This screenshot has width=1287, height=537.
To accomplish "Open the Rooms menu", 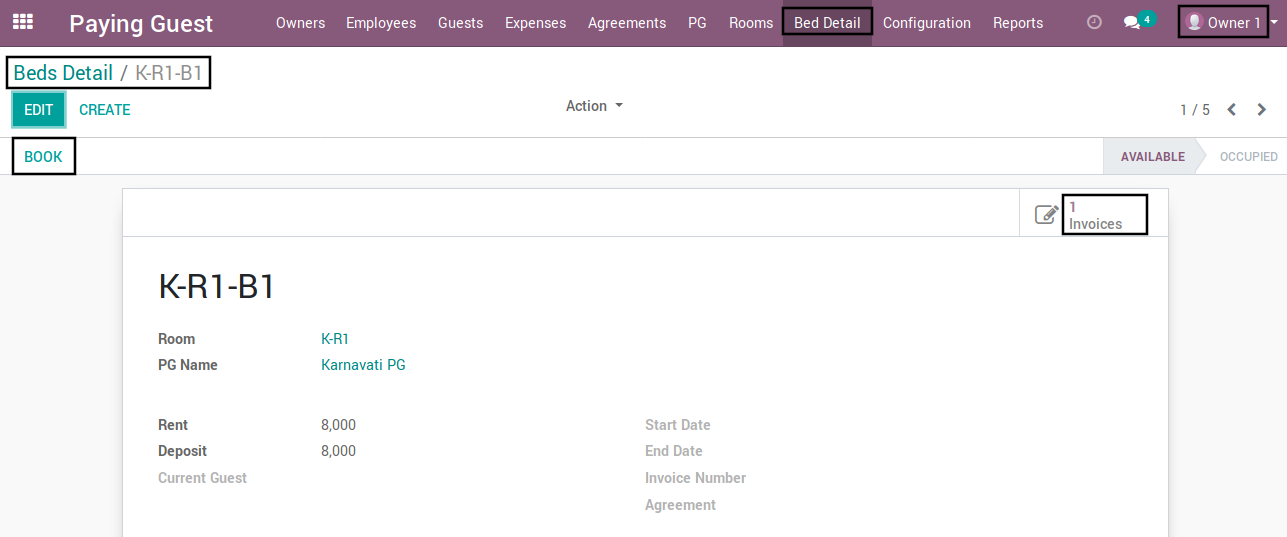I will [751, 23].
